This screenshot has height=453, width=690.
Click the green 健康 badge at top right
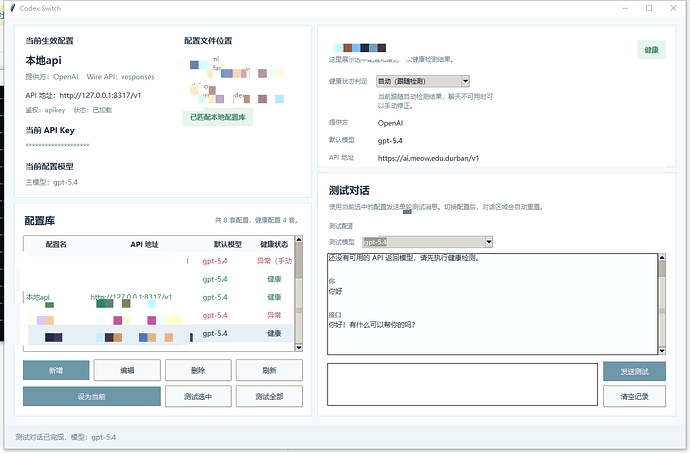pyautogui.click(x=651, y=50)
